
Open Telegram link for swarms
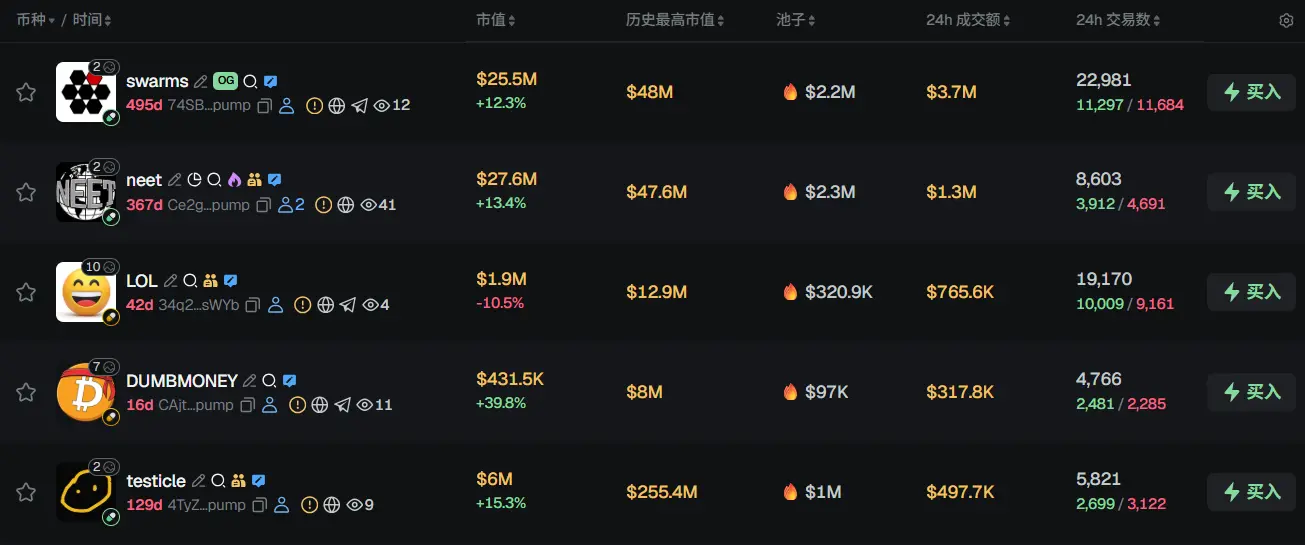(360, 105)
